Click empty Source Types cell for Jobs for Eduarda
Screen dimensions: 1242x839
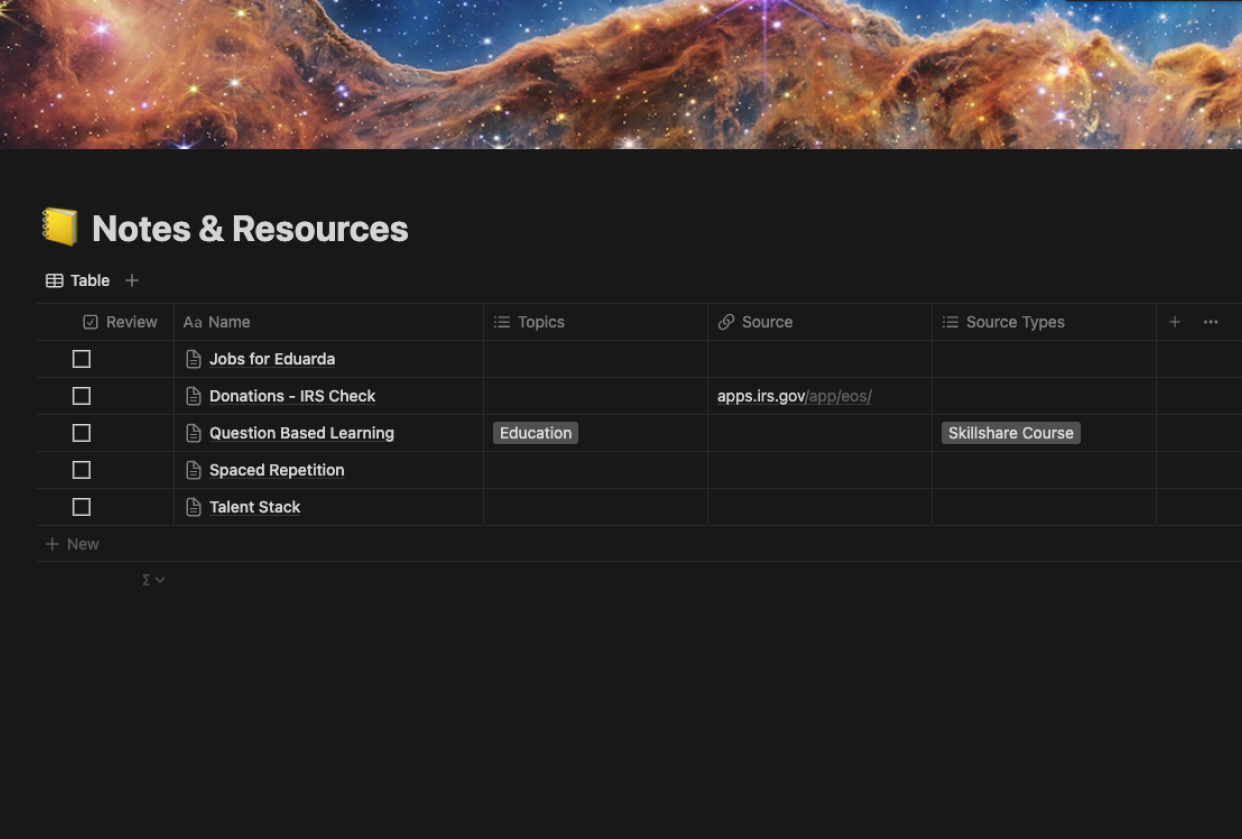(1044, 359)
